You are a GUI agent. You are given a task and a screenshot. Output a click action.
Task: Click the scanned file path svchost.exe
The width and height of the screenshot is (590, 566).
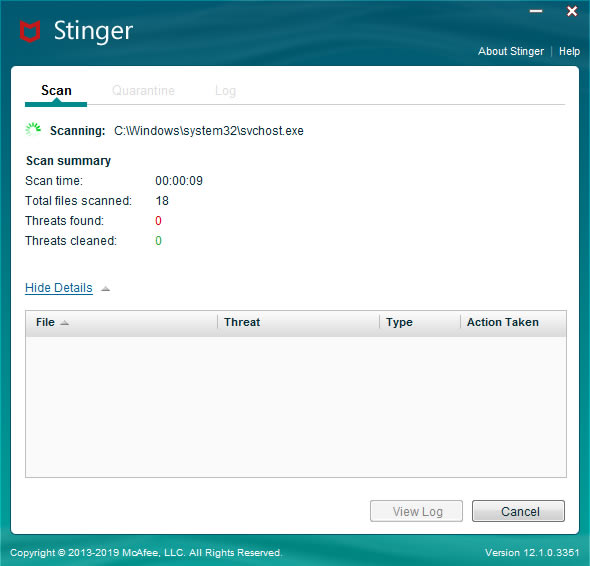click(209, 131)
